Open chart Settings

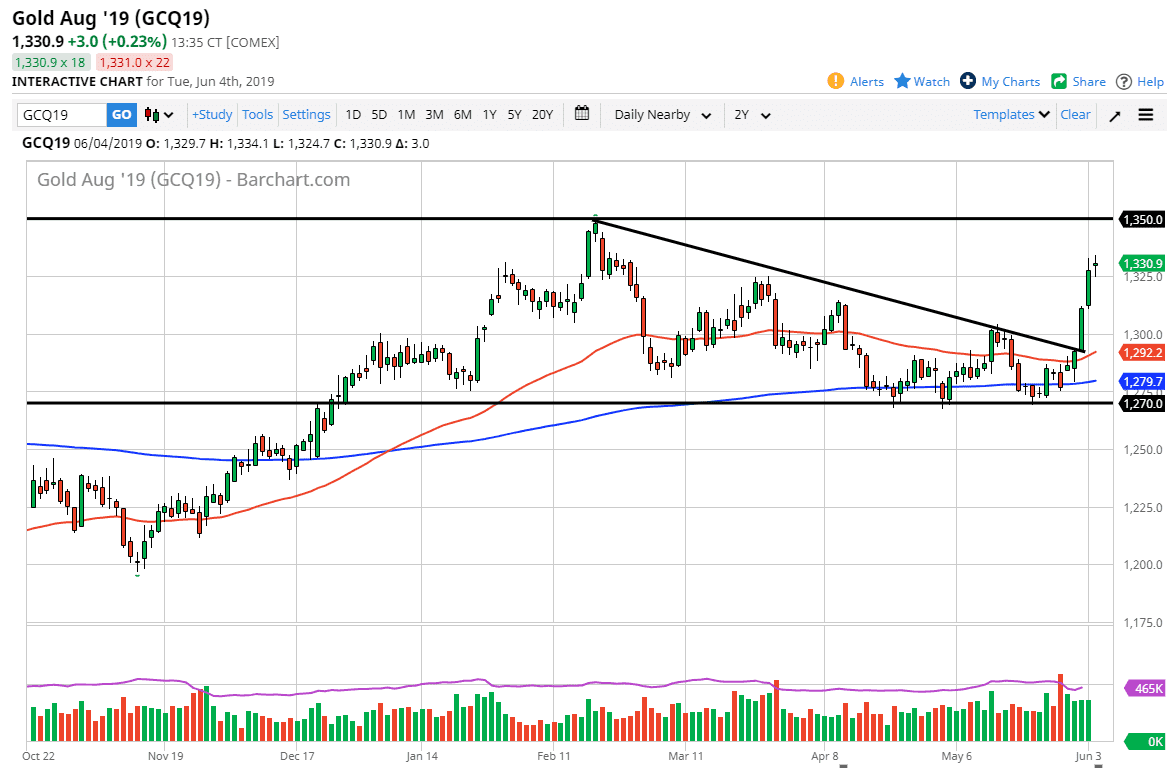click(306, 115)
